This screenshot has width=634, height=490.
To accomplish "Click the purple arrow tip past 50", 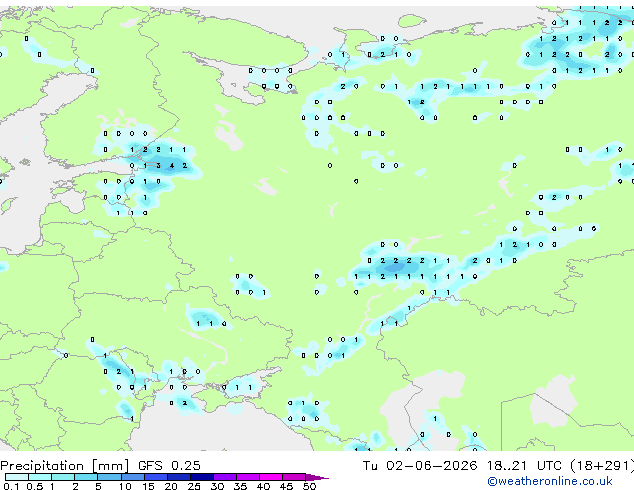I will point(317,477).
